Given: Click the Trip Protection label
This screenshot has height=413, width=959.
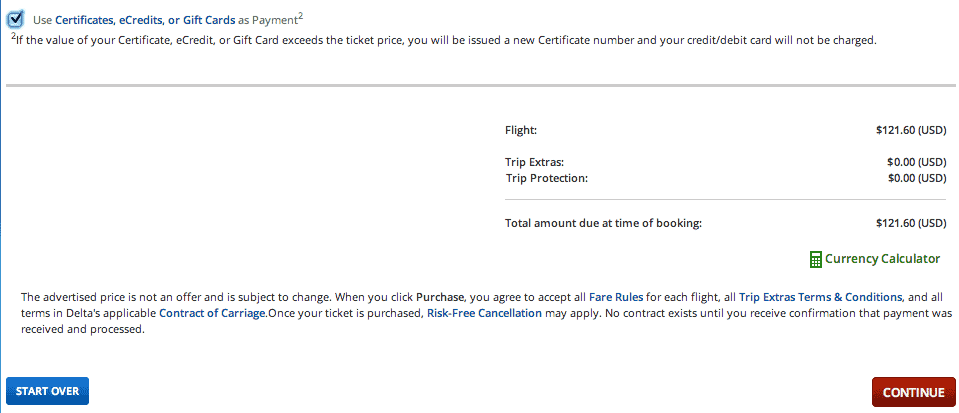Looking at the screenshot, I should [546, 178].
